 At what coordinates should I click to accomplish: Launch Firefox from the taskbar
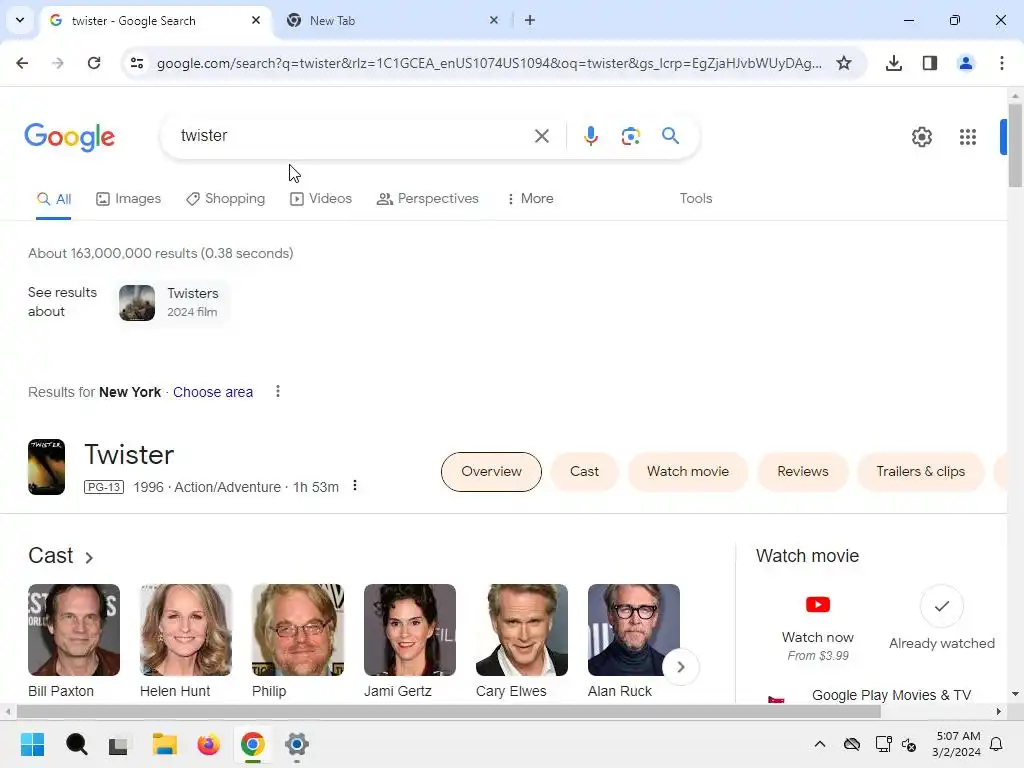208,744
